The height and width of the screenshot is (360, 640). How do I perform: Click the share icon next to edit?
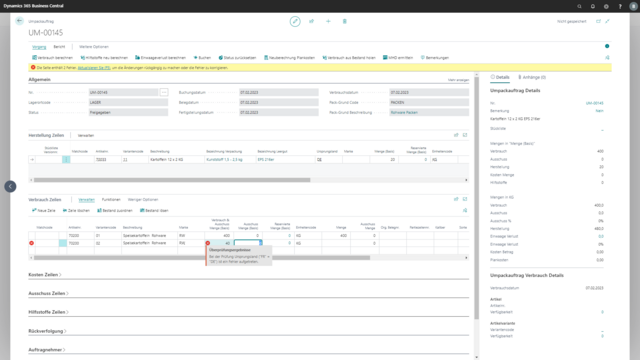coord(311,21)
